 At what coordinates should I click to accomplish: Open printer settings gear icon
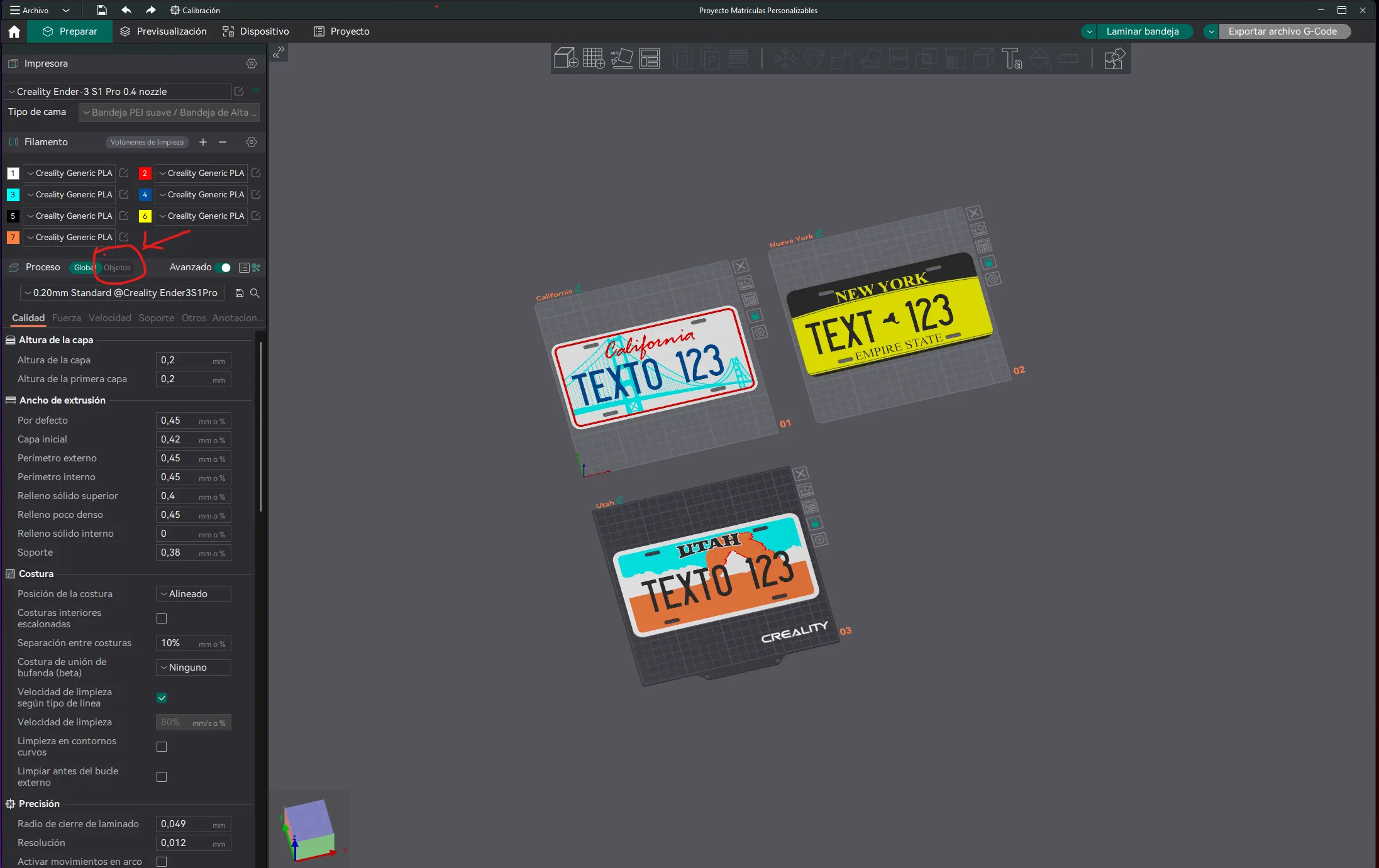point(252,63)
